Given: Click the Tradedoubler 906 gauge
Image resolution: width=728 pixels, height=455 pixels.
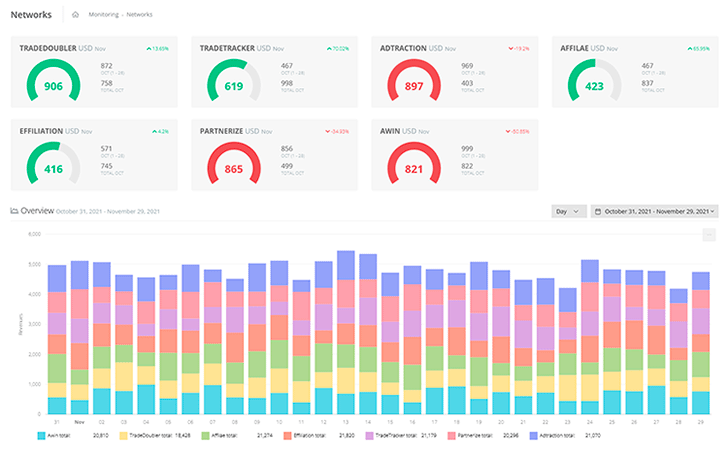Looking at the screenshot, I should (53, 81).
